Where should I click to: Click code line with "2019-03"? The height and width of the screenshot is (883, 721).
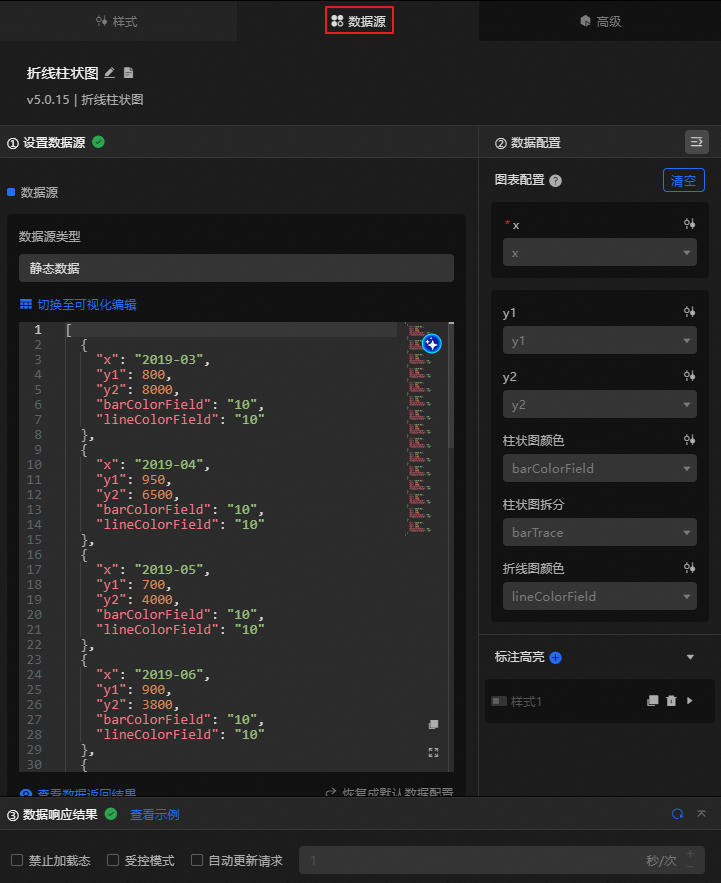pos(152,359)
